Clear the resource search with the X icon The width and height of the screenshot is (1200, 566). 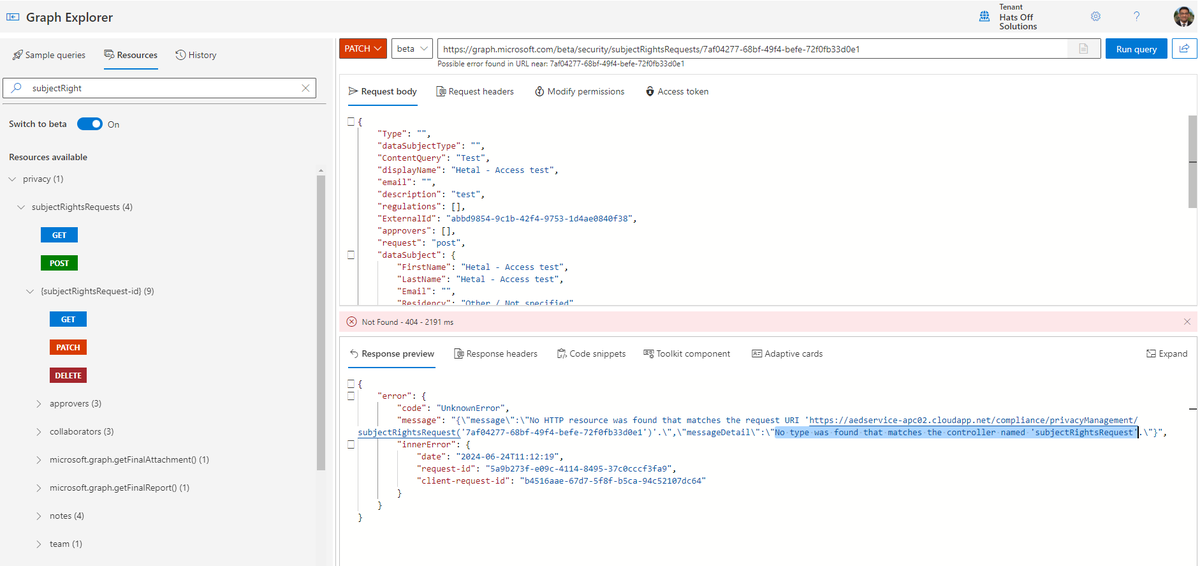[306, 88]
